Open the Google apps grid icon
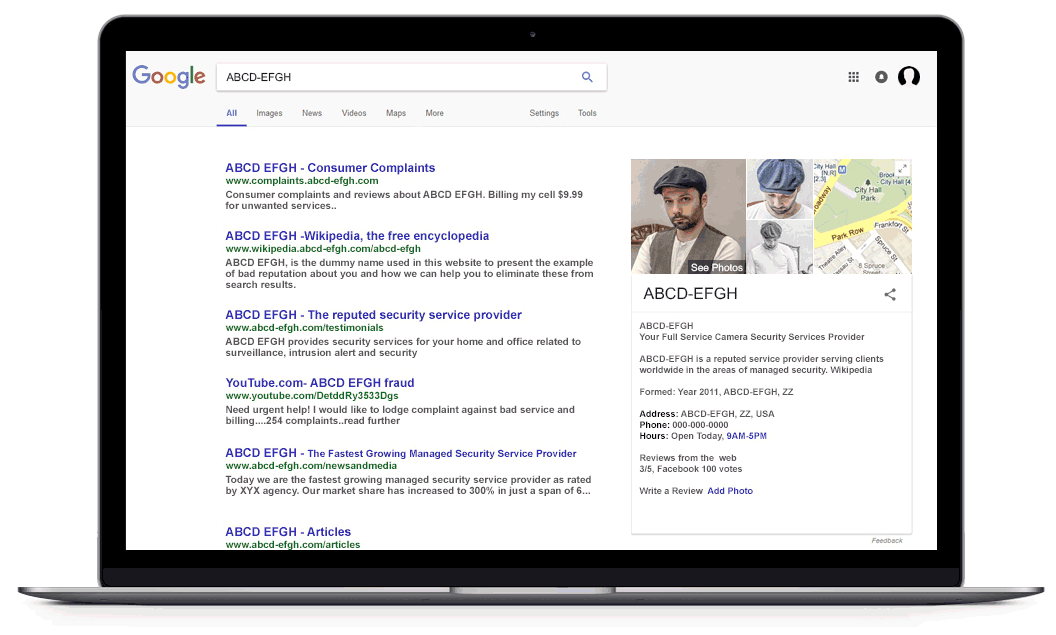Image resolution: width=1056 pixels, height=635 pixels. (853, 77)
